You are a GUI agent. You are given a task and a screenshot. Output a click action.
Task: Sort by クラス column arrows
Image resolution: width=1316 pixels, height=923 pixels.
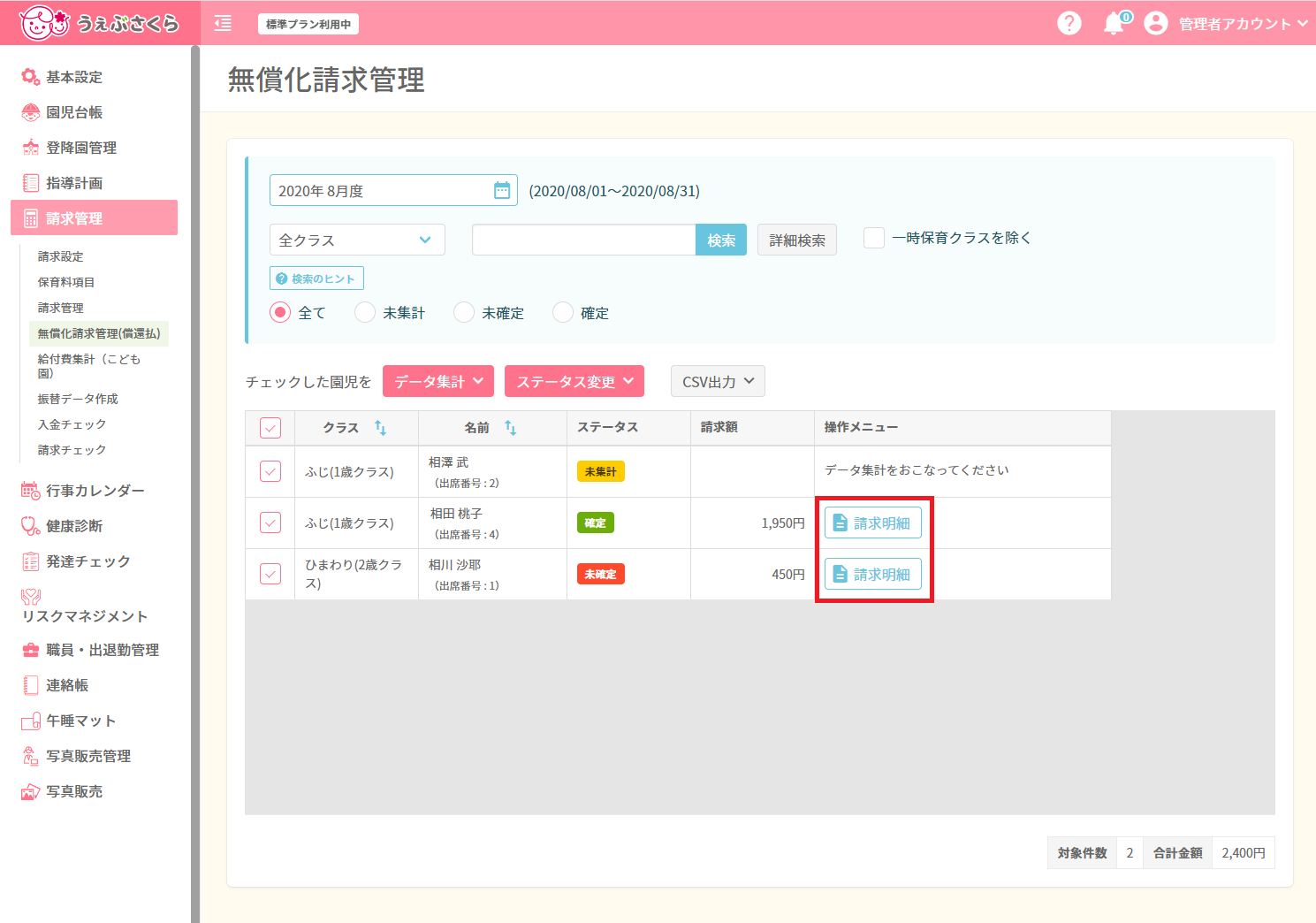click(x=381, y=428)
